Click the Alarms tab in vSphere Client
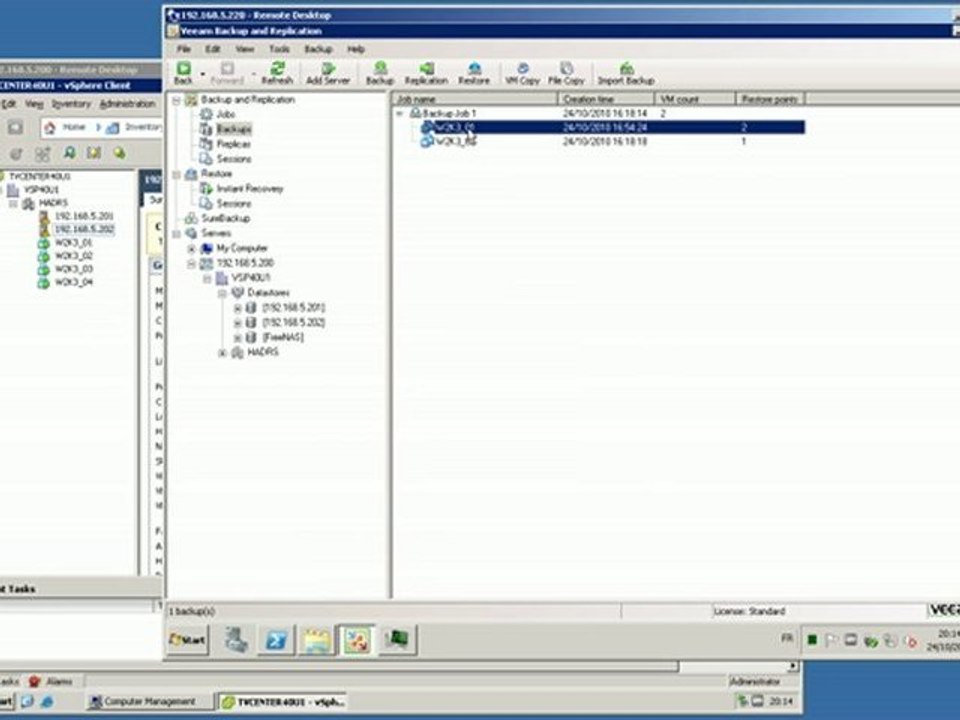Viewport: 960px width, 720px height. [52, 681]
